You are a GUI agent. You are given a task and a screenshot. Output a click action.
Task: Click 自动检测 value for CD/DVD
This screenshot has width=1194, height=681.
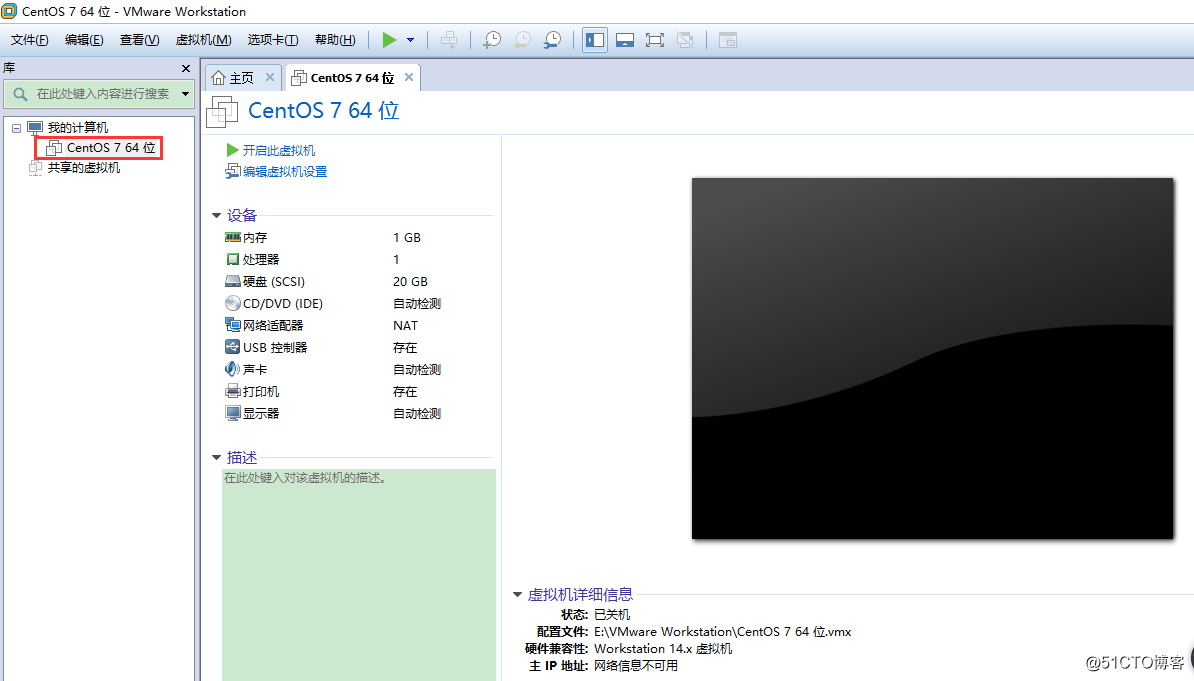[x=417, y=303]
